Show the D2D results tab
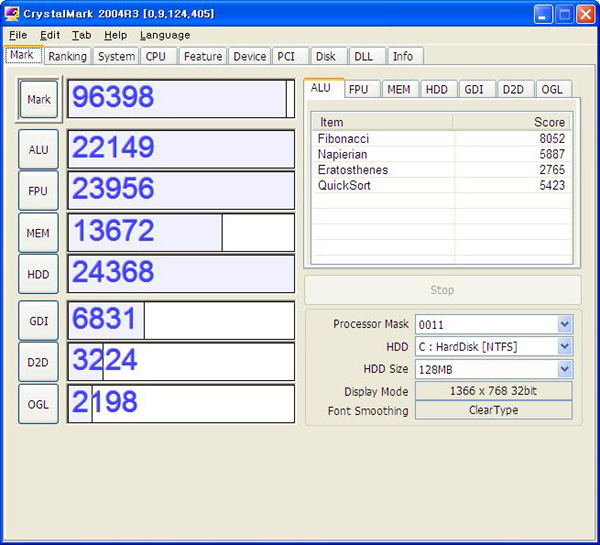The height and width of the screenshot is (545, 600). point(515,89)
